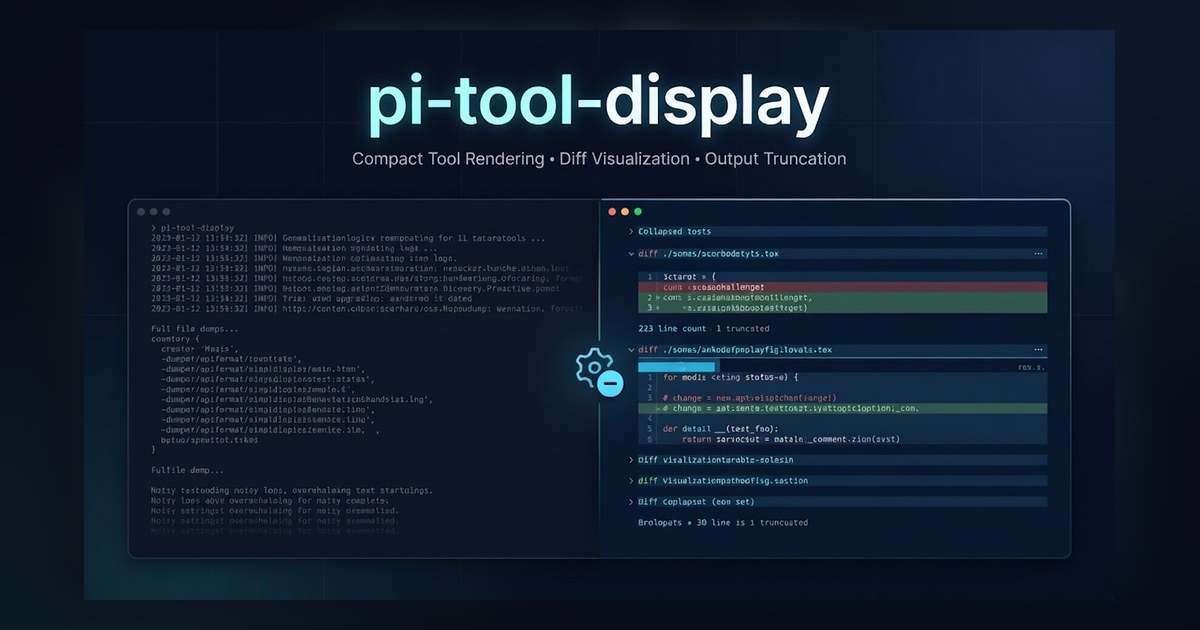
Task: Click the "223 line count · 1 truncated" text
Action: (704, 328)
